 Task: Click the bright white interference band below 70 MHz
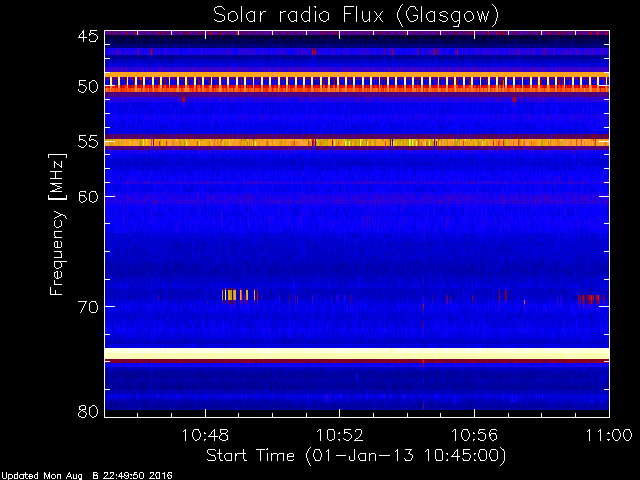tap(357, 353)
